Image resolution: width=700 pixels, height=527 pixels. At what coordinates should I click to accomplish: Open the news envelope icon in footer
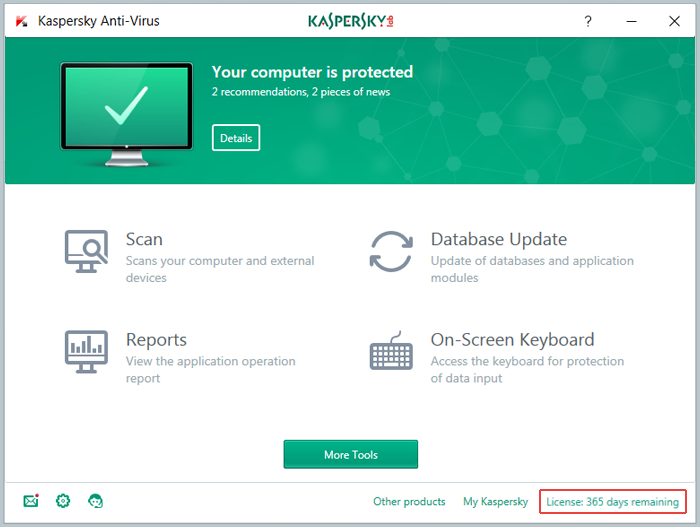coord(31,501)
